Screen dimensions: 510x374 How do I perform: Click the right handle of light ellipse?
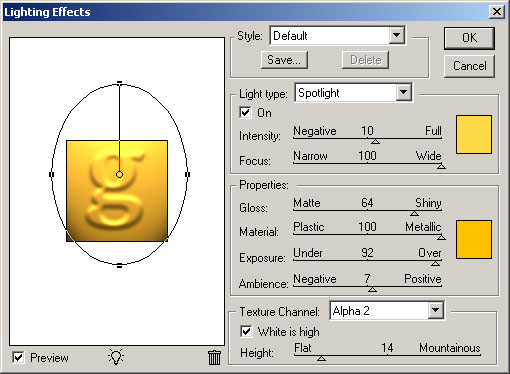point(187,174)
